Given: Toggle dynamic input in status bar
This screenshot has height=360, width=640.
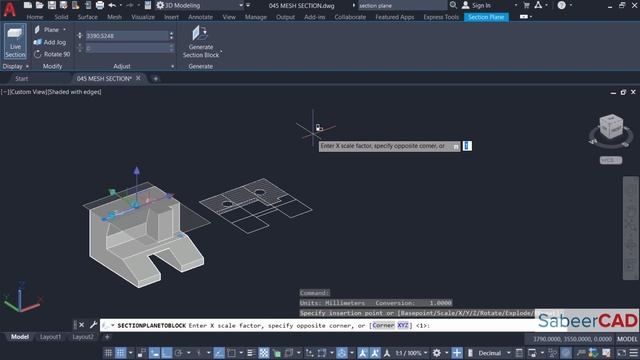Looking at the screenshot, I should 154,353.
